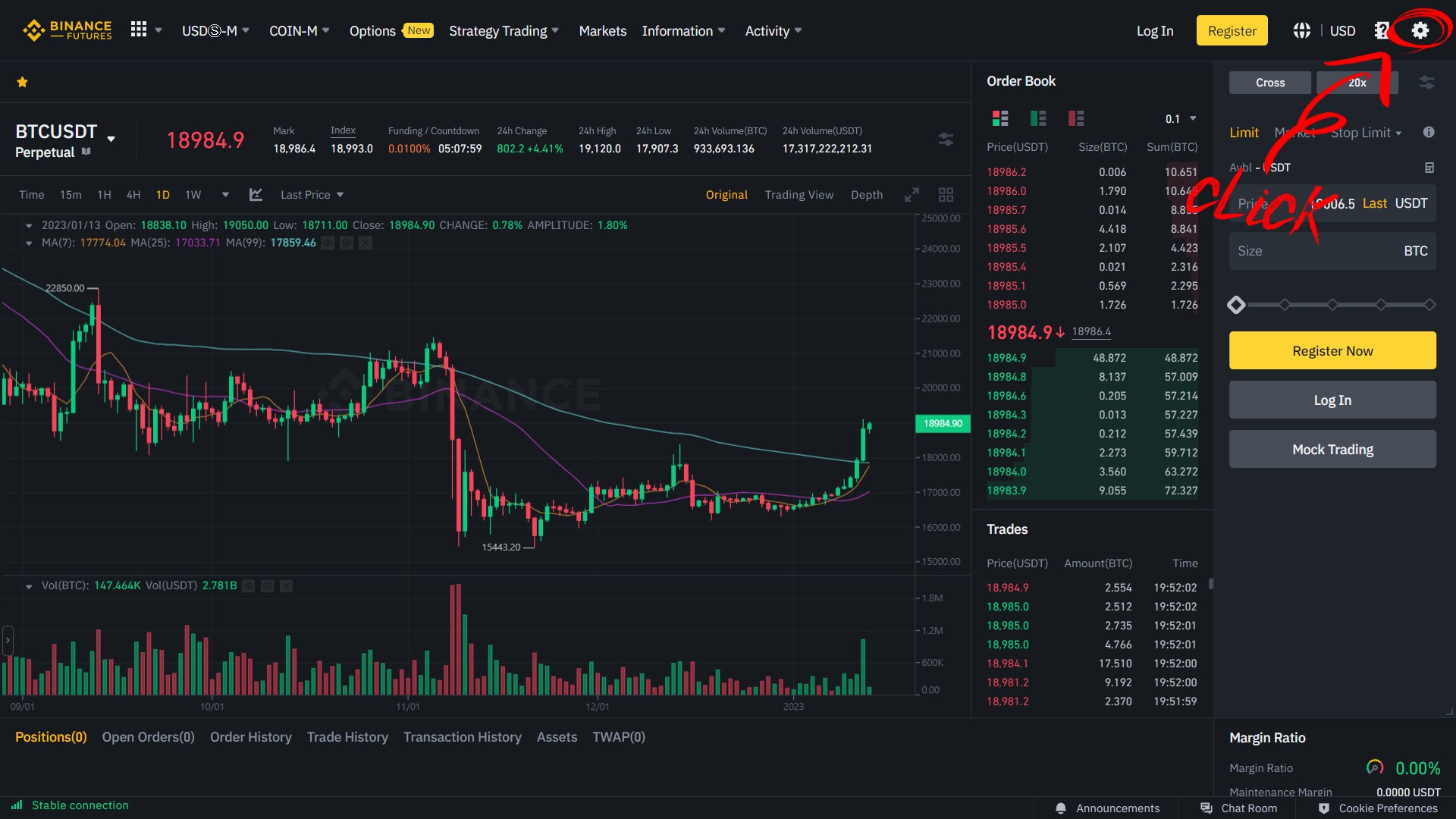The image size is (1456, 819).
Task: Select the 15m chart interval
Action: pos(71,195)
